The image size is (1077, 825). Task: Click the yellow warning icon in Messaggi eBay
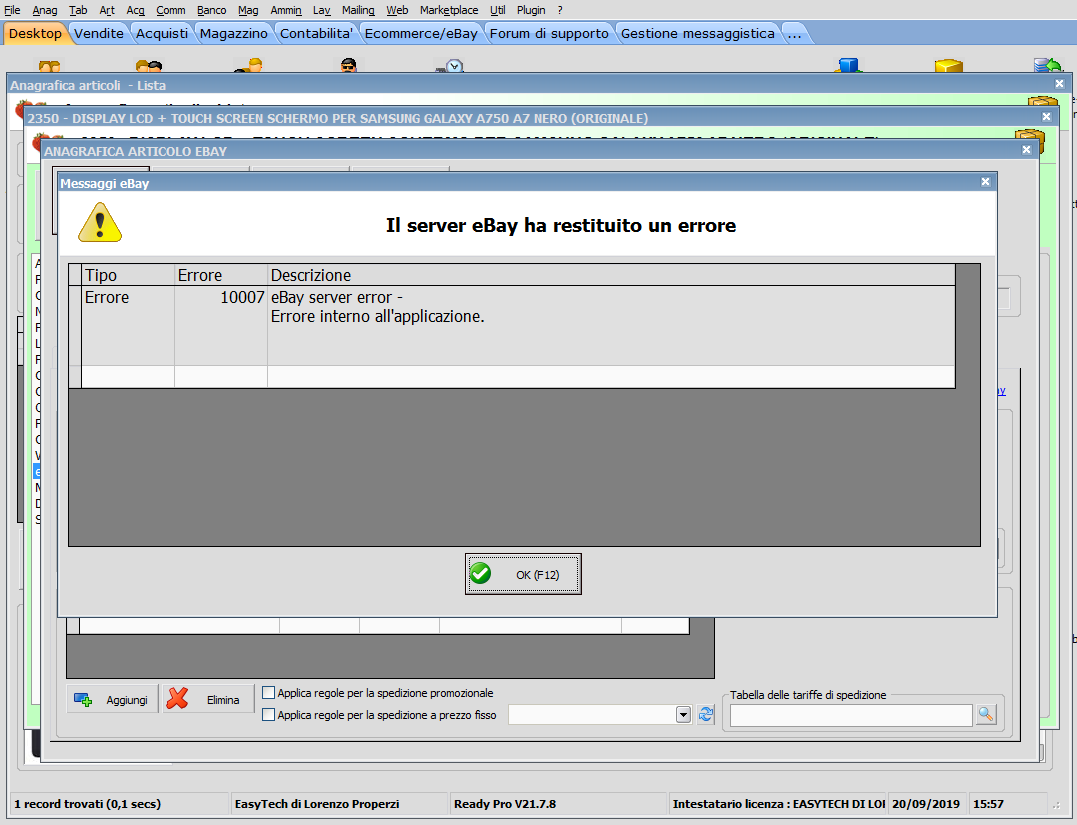[100, 223]
